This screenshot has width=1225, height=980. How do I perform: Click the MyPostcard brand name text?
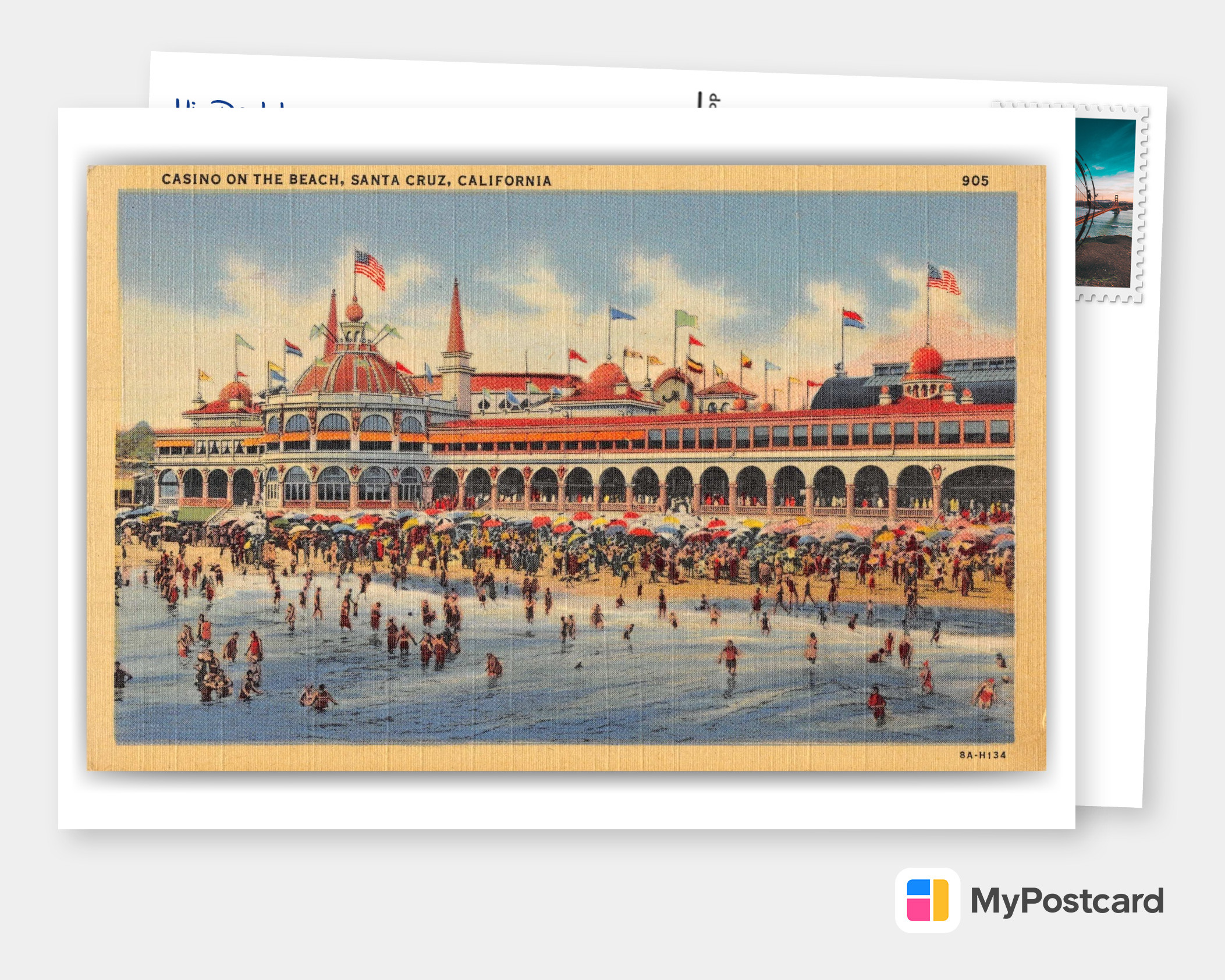pyautogui.click(x=1067, y=901)
